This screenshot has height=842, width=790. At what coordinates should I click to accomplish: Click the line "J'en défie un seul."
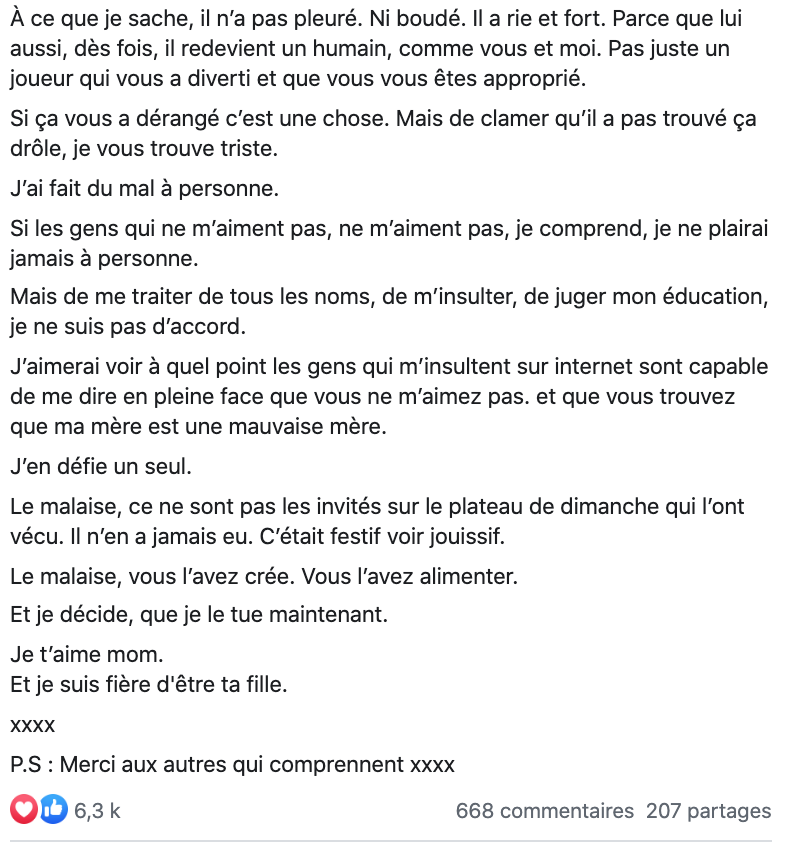coord(101,466)
